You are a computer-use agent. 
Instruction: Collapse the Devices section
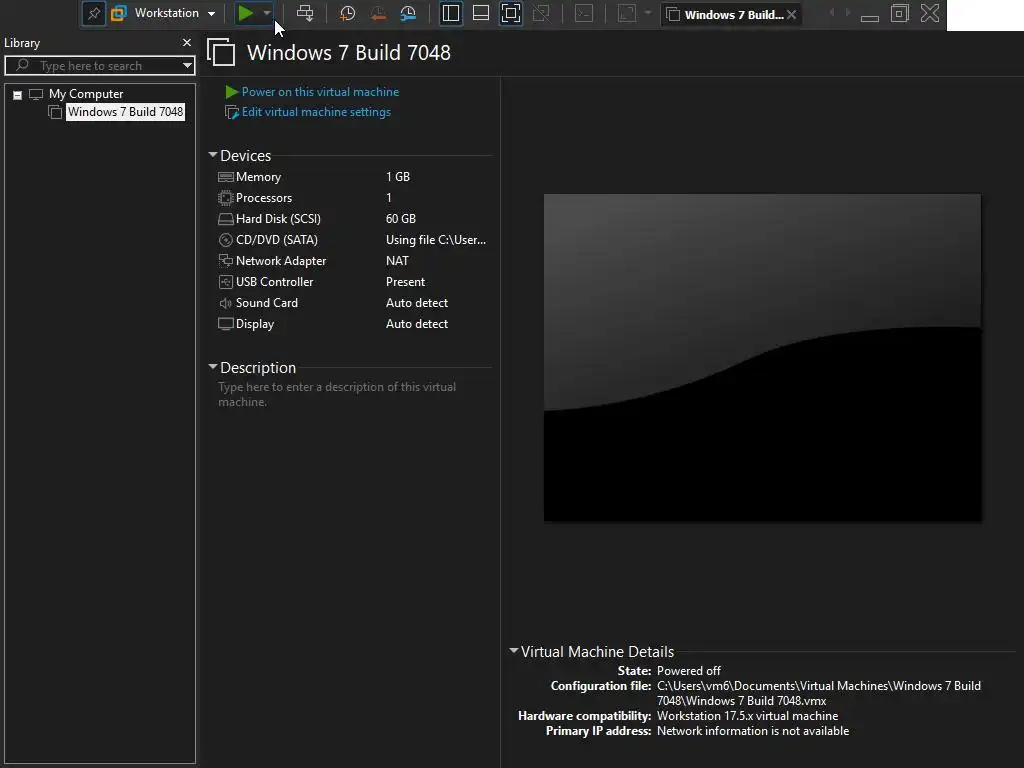click(213, 155)
